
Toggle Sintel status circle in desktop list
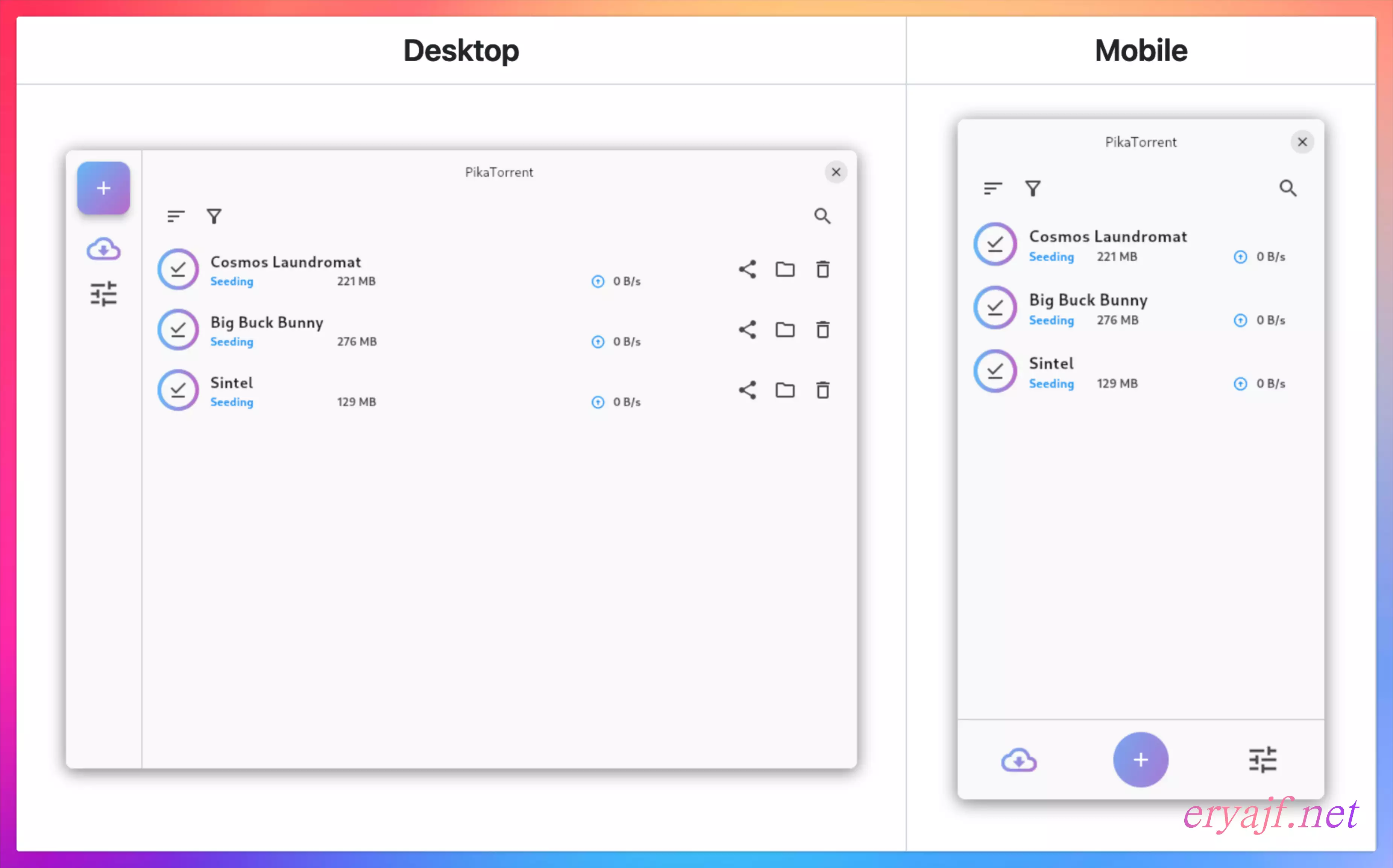tap(178, 390)
